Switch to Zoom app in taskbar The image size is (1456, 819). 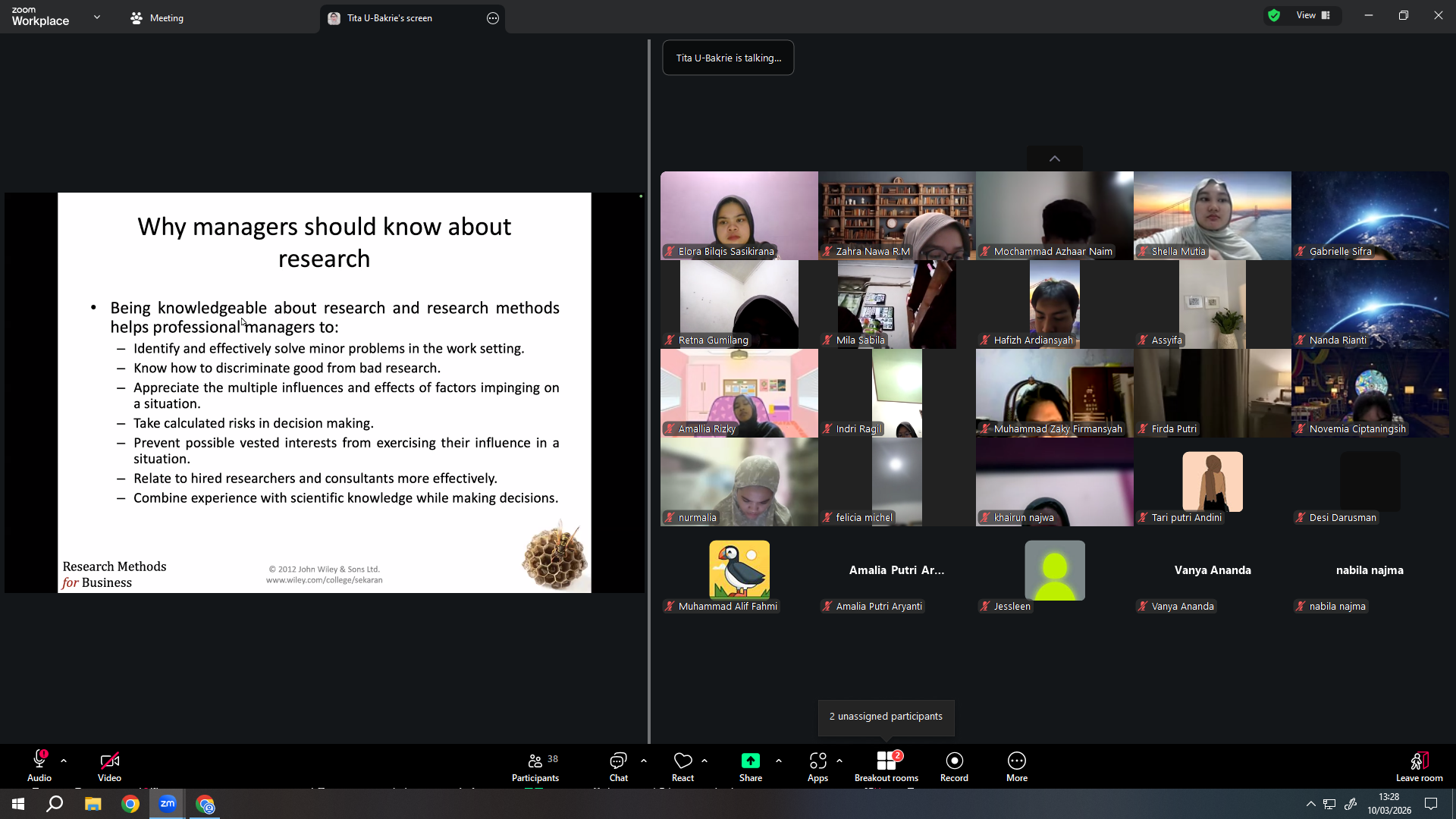168,804
